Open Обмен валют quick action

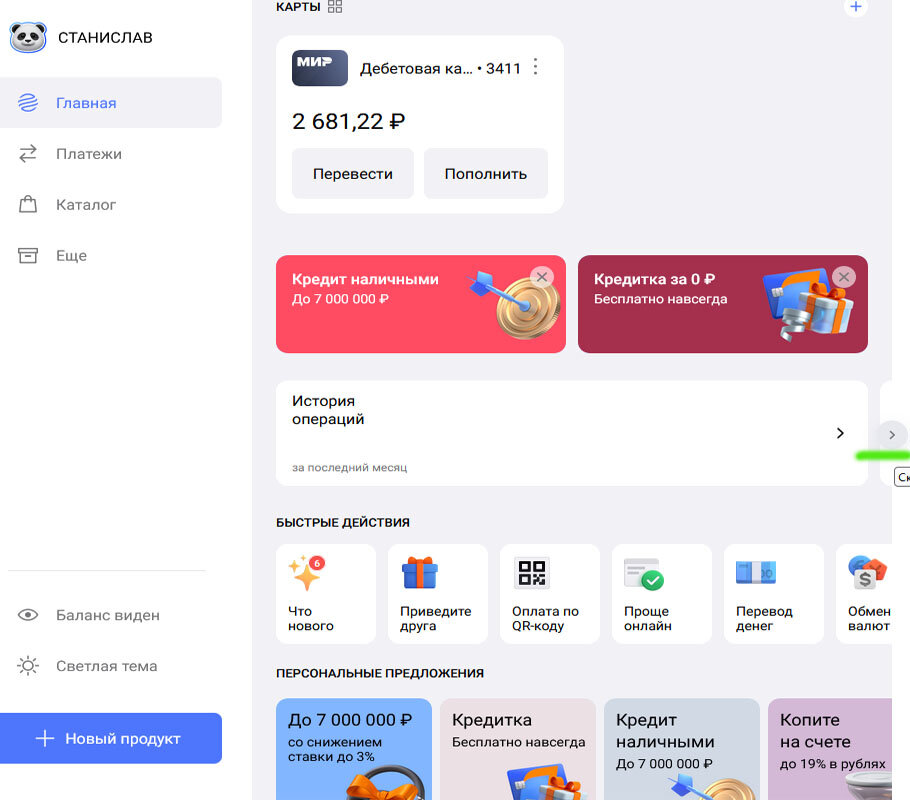coord(864,594)
